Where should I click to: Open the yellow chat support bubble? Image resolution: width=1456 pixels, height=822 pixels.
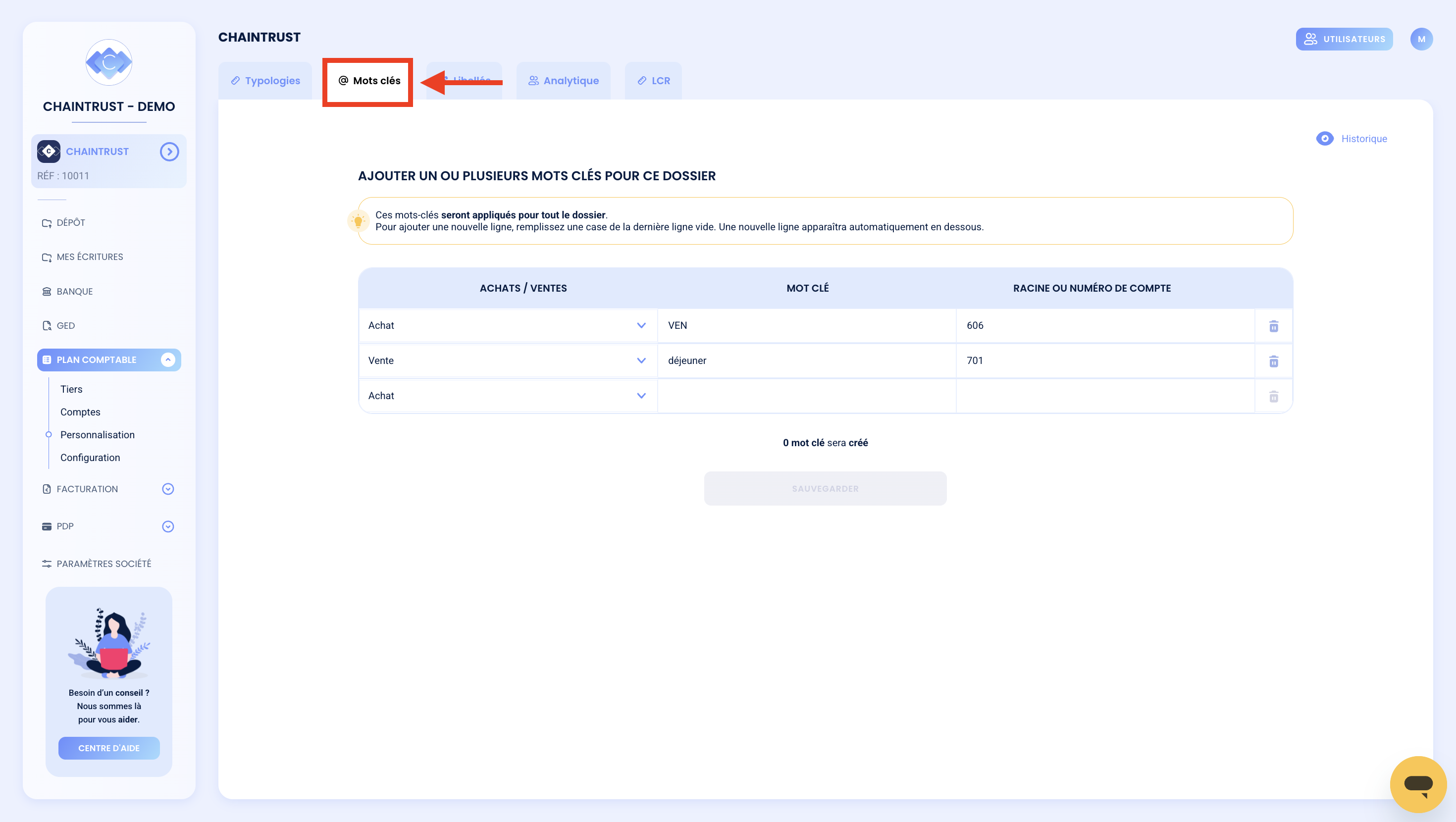[x=1418, y=784]
